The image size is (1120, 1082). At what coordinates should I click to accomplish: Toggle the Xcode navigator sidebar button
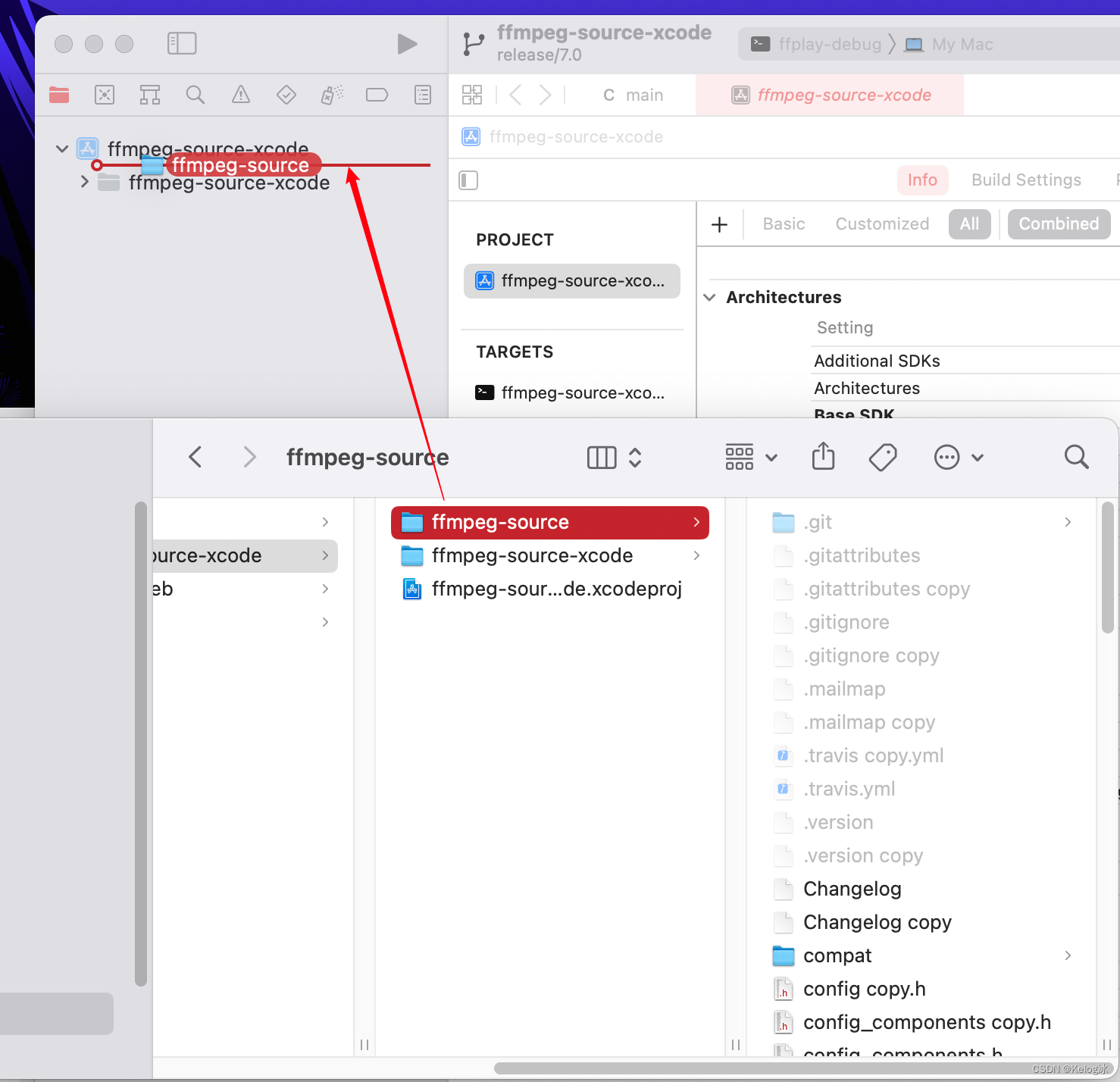[182, 43]
